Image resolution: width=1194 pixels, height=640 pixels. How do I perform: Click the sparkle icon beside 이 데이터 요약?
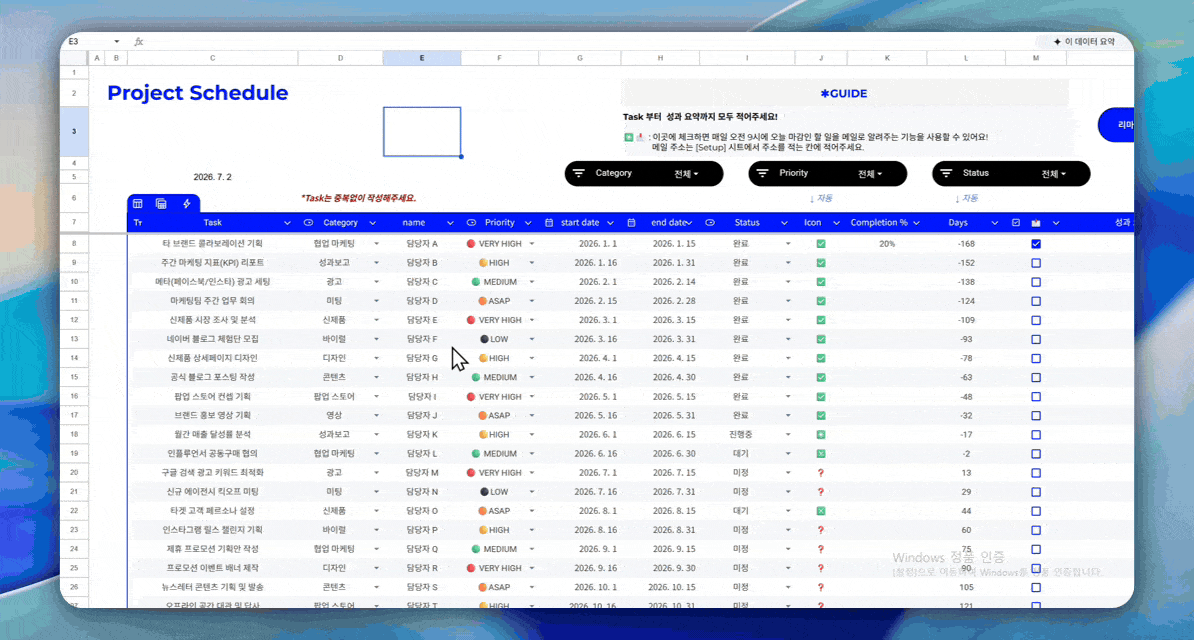1057,41
